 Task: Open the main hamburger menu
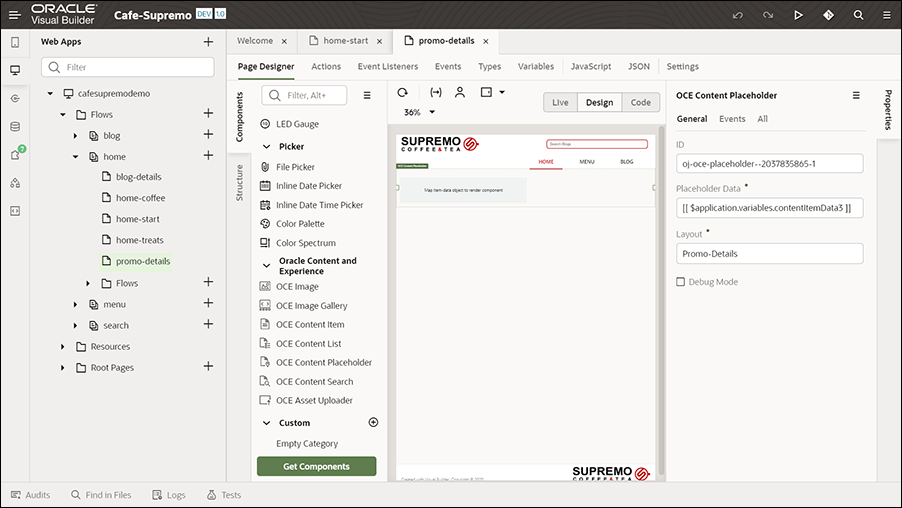point(14,15)
